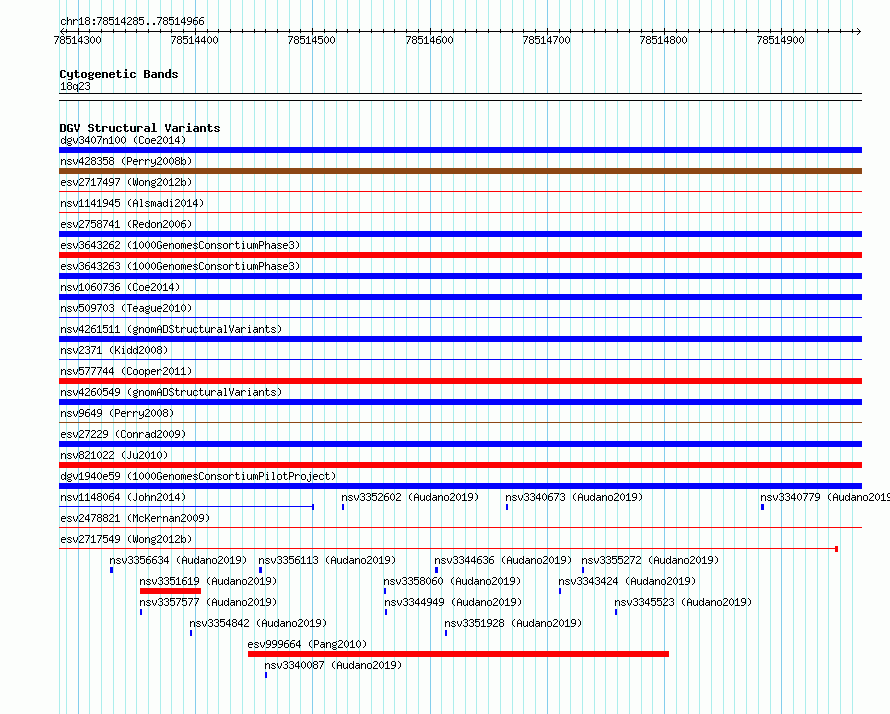
Task: Select the 78514300 ruler position label
Action: click(x=77, y=40)
